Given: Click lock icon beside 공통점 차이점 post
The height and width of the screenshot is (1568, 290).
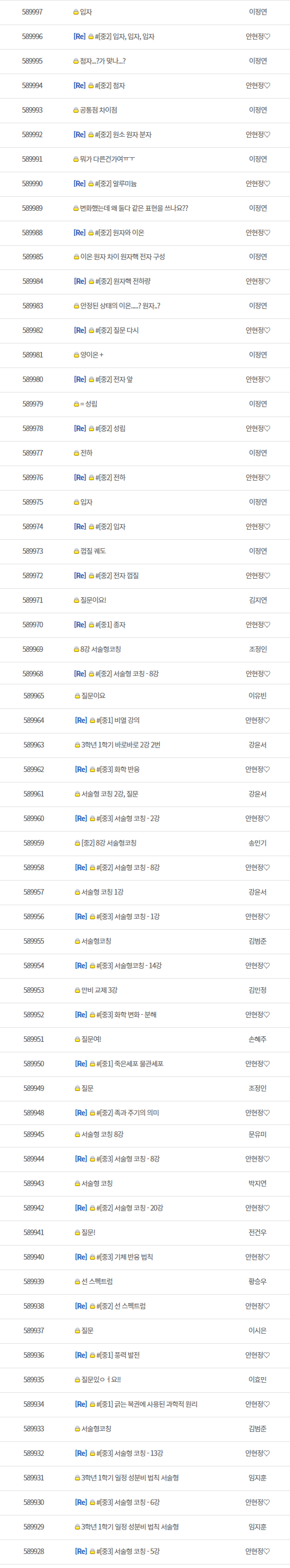Looking at the screenshot, I should (76, 110).
